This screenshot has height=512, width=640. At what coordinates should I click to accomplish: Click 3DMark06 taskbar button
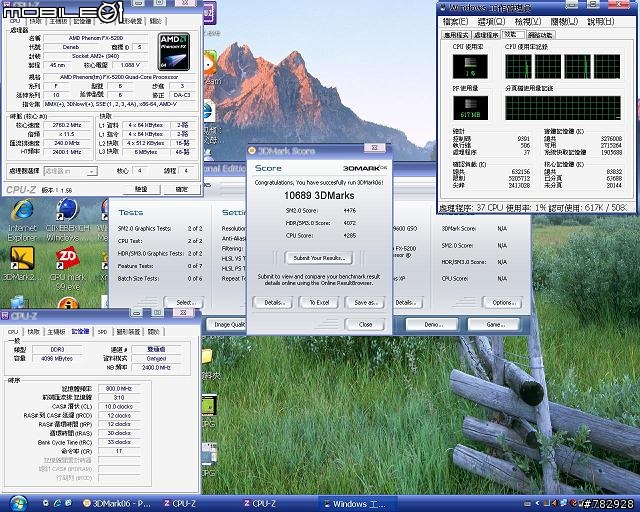point(118,503)
